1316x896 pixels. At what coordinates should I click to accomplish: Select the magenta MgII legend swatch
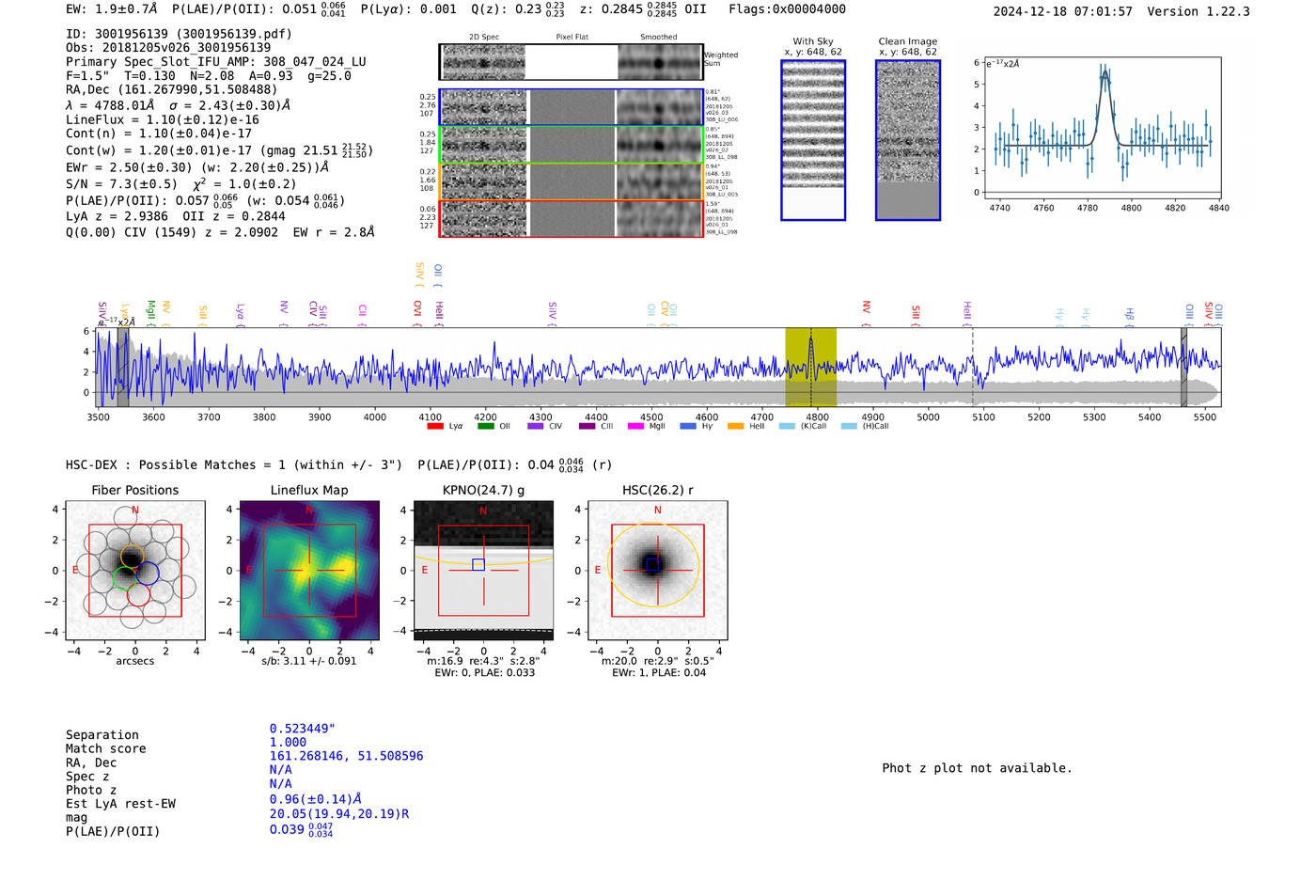(x=635, y=427)
